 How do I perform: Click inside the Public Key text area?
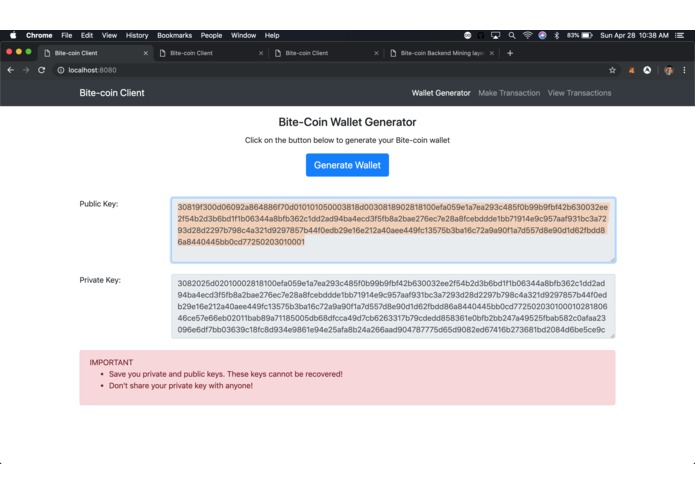pyautogui.click(x=393, y=230)
